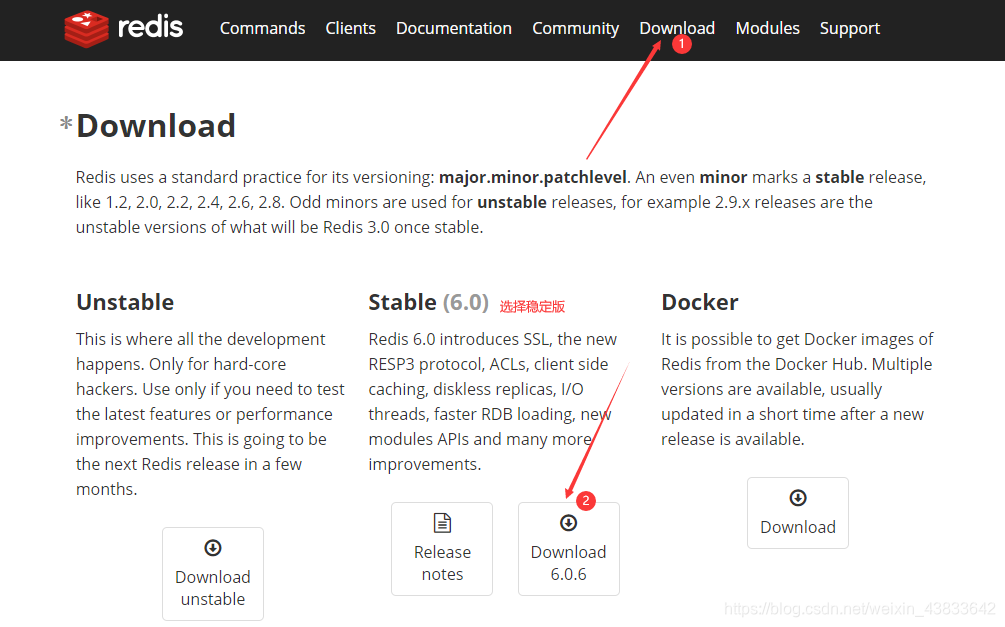1005x627 pixels.
Task: Open the Modules nav item
Action: tap(767, 28)
